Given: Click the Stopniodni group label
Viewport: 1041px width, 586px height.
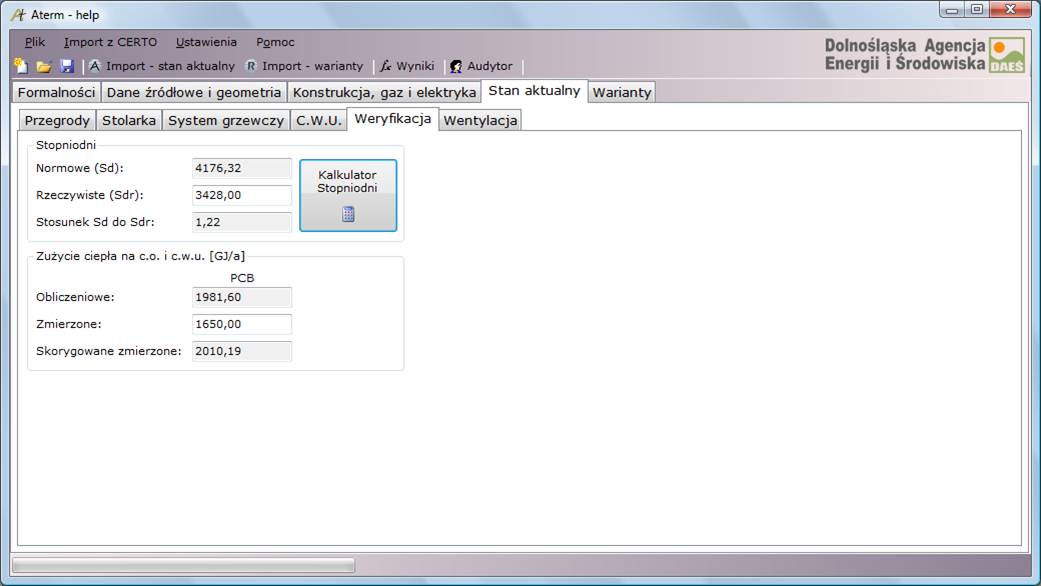Looking at the screenshot, I should click(66, 145).
